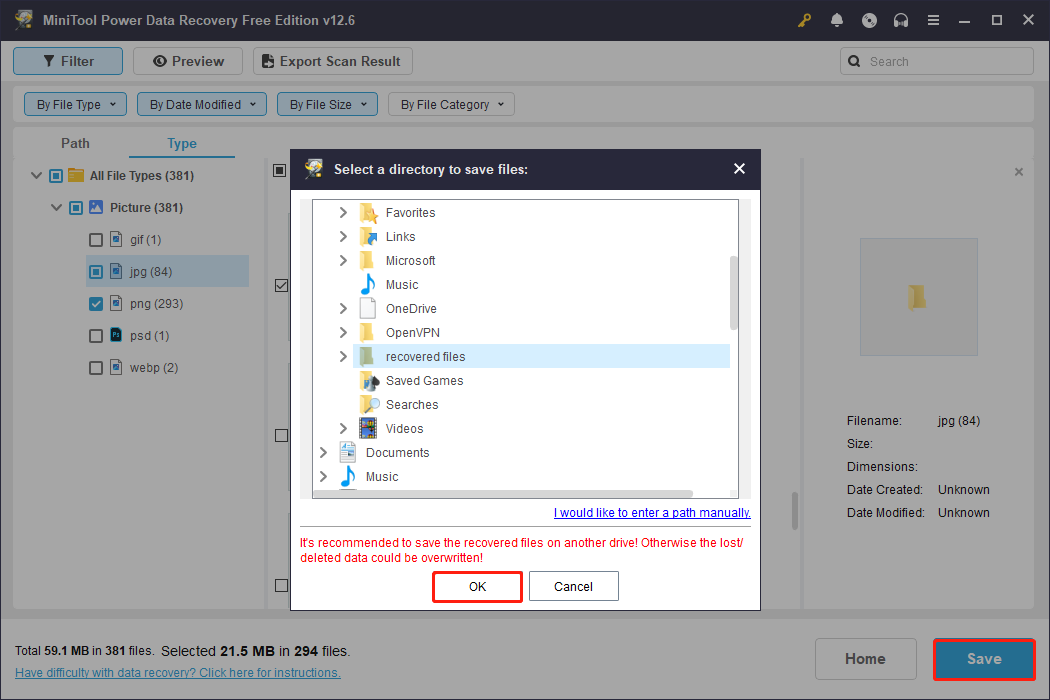Open the hamburger menu in the title bar
This screenshot has width=1050, height=700.
pos(933,19)
